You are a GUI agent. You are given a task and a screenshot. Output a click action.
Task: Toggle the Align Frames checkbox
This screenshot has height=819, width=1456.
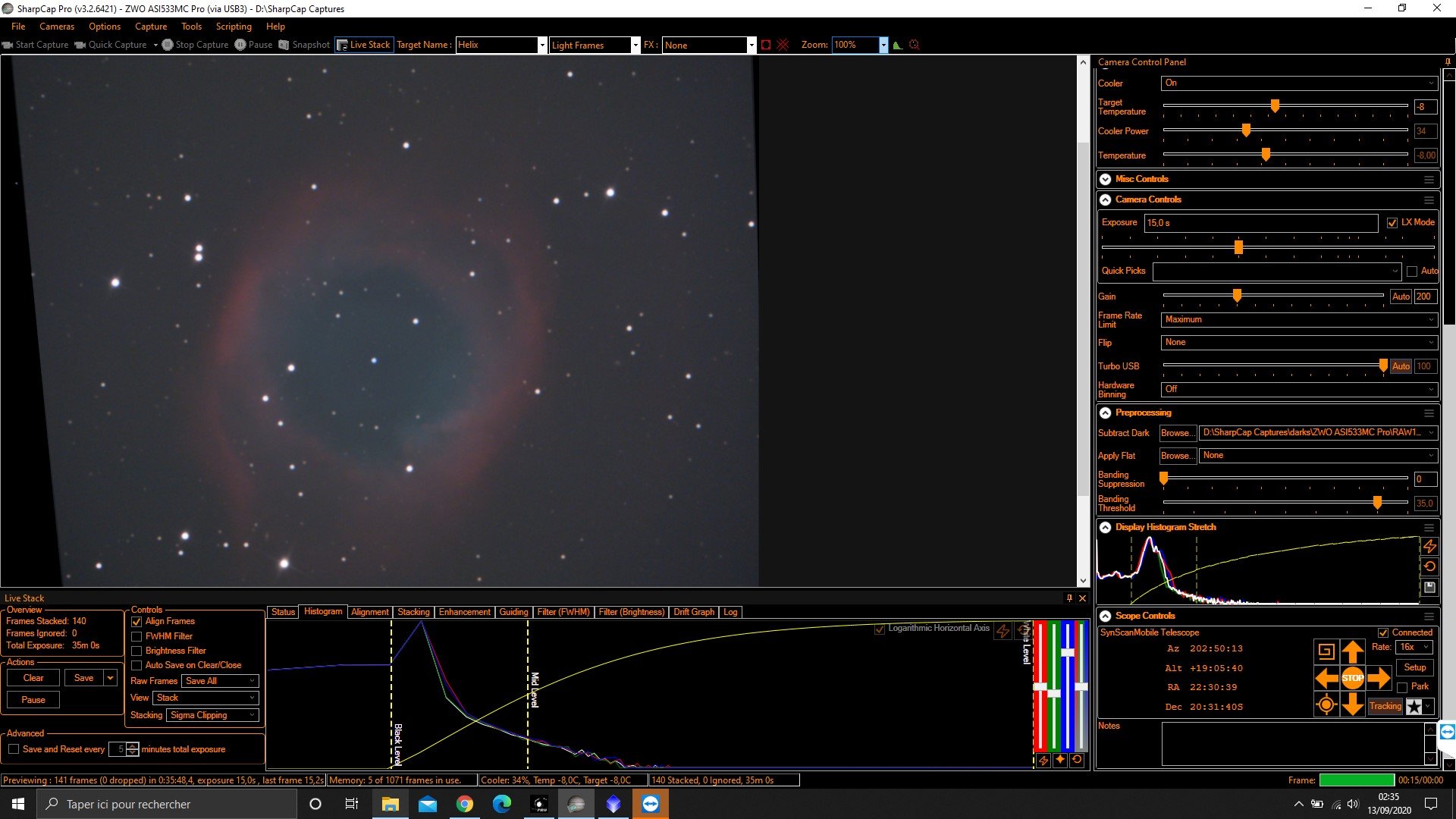pos(136,622)
